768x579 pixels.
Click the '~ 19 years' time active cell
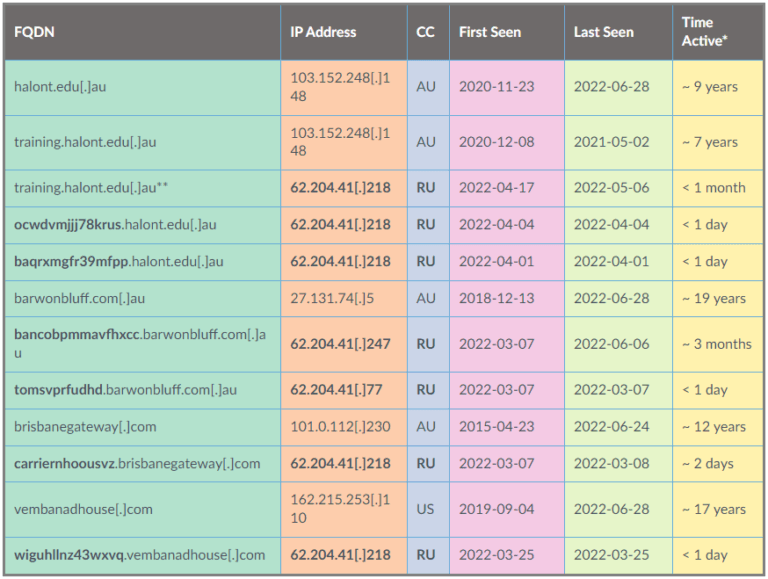click(715, 299)
